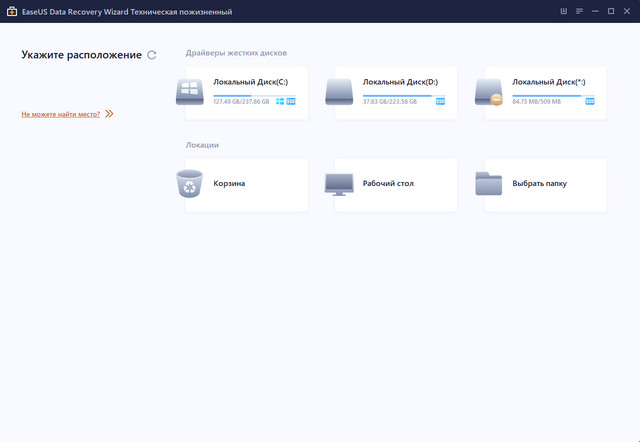Click the Корзина recycle bin icon
The height and width of the screenshot is (442, 640).
pos(190,184)
